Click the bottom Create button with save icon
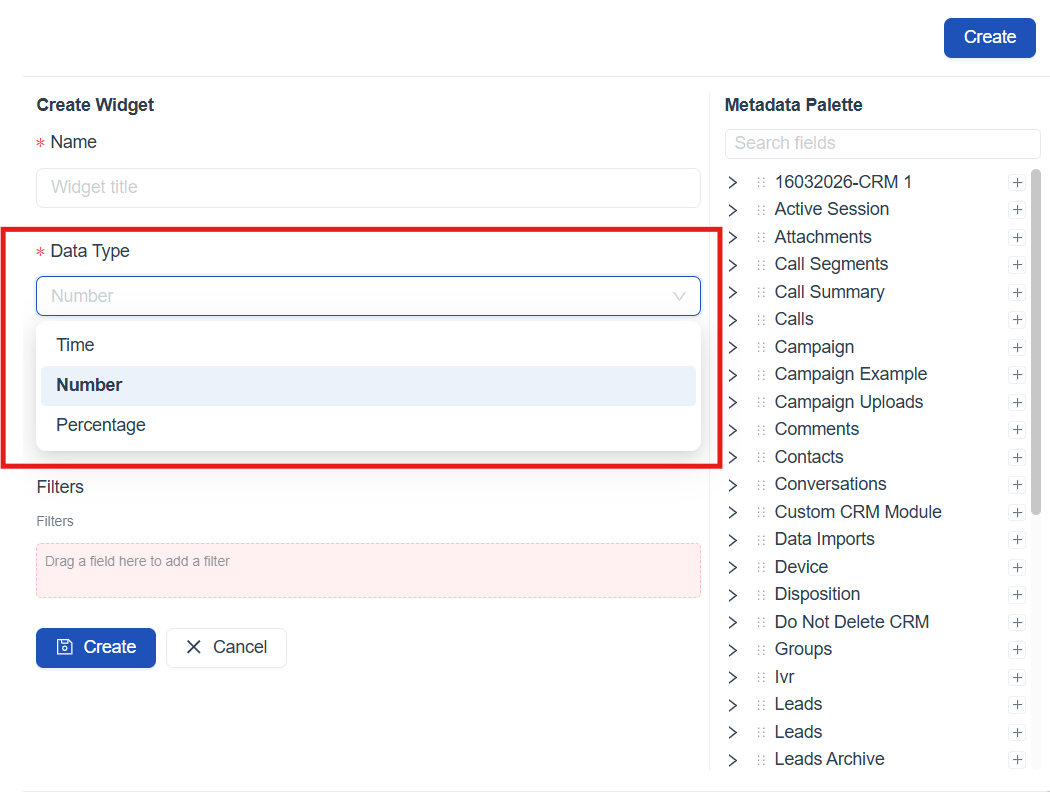 click(x=96, y=647)
